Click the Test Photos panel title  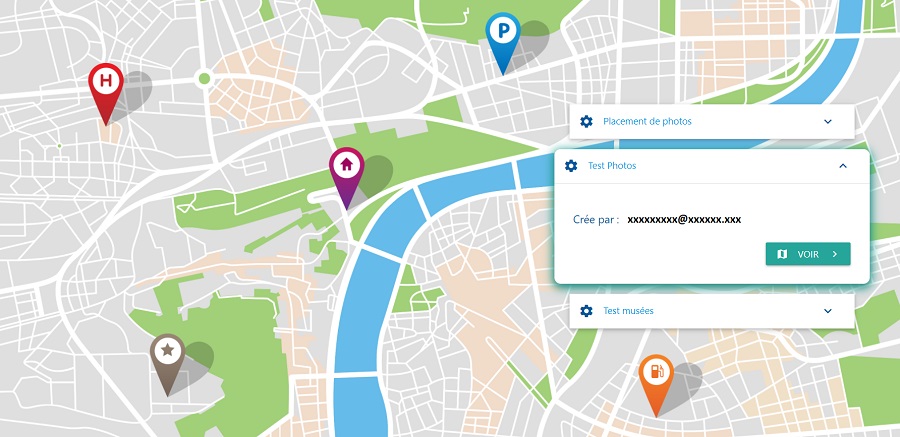tap(612, 166)
